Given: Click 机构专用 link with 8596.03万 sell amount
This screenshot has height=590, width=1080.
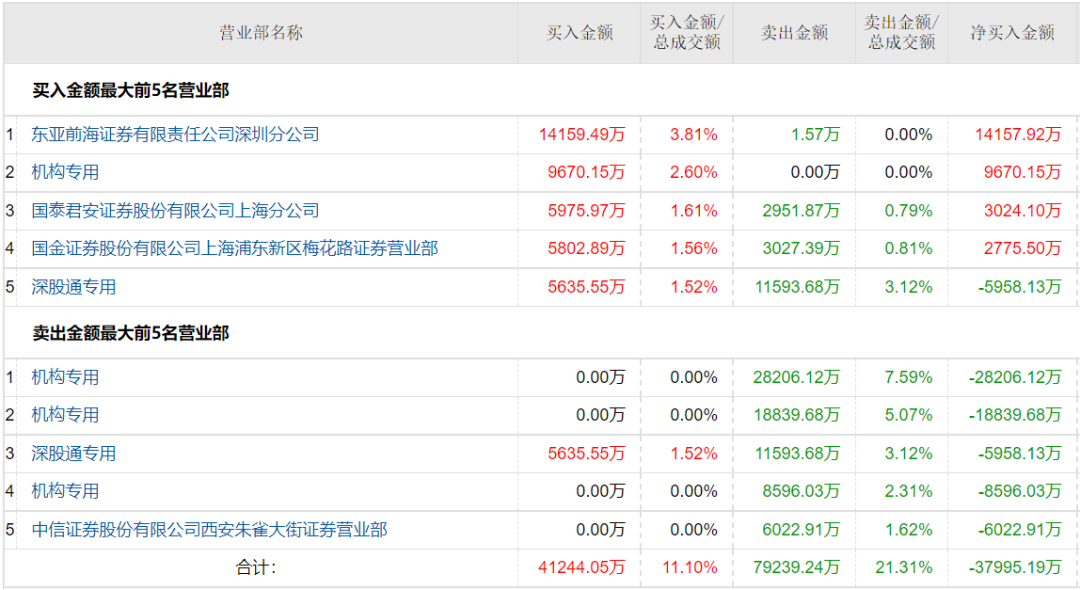Looking at the screenshot, I should [66, 491].
